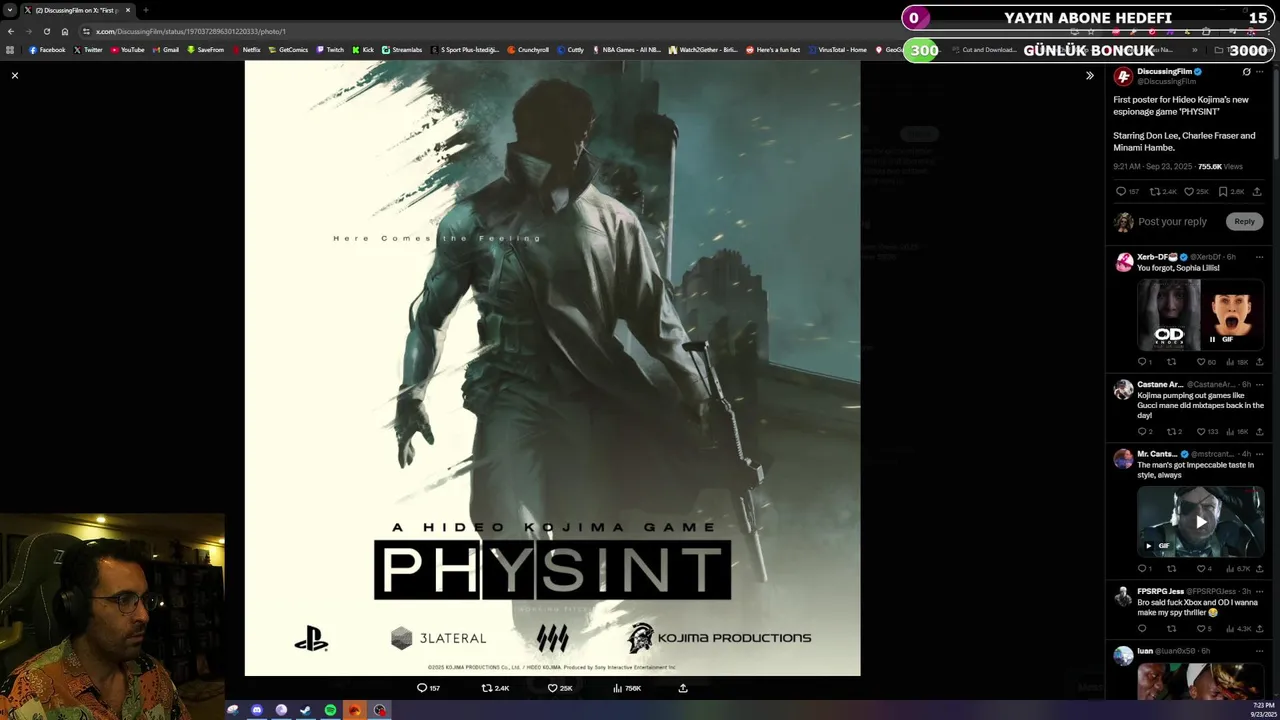Play the GIF in Mr. Cants...'s reply
This screenshot has width=1280, height=720.
1201,521
